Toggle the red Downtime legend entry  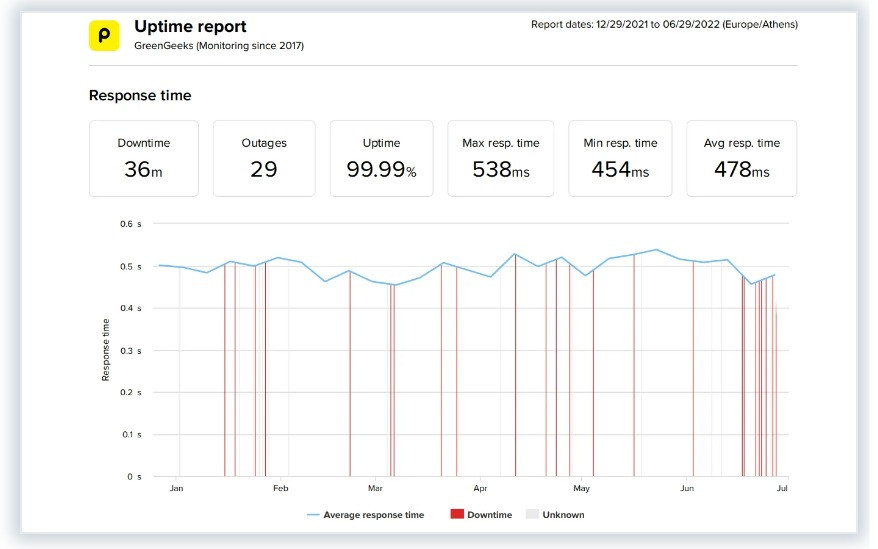481,514
